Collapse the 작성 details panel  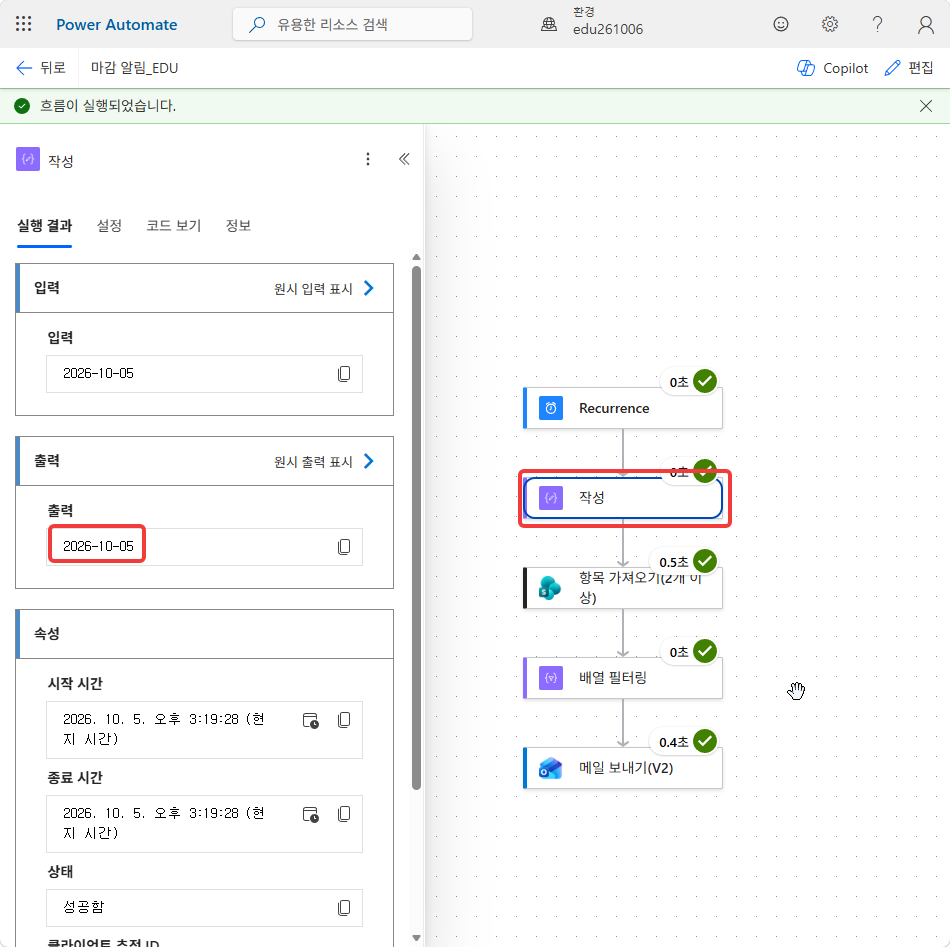tap(404, 159)
